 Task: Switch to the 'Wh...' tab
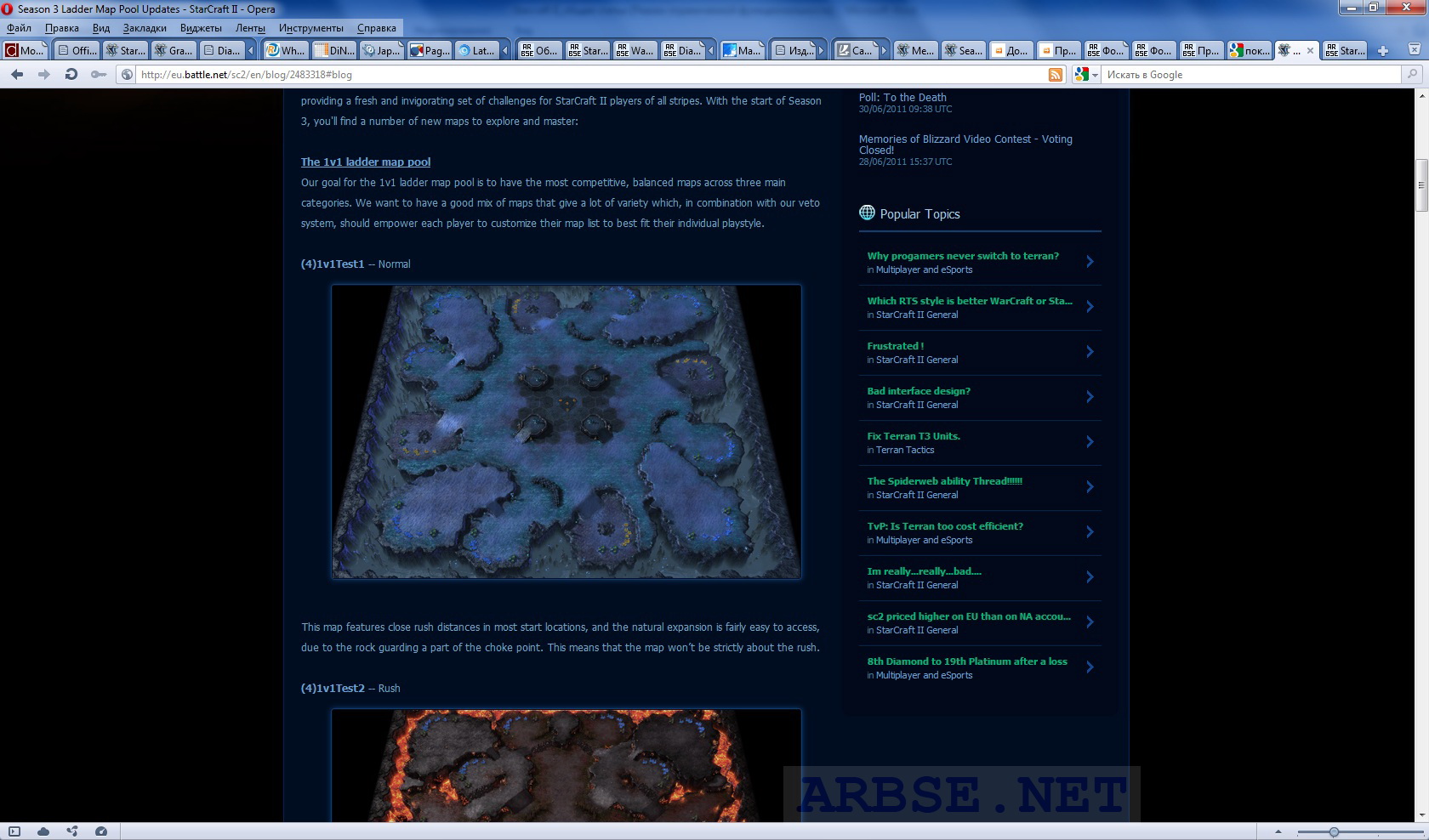coord(285,51)
